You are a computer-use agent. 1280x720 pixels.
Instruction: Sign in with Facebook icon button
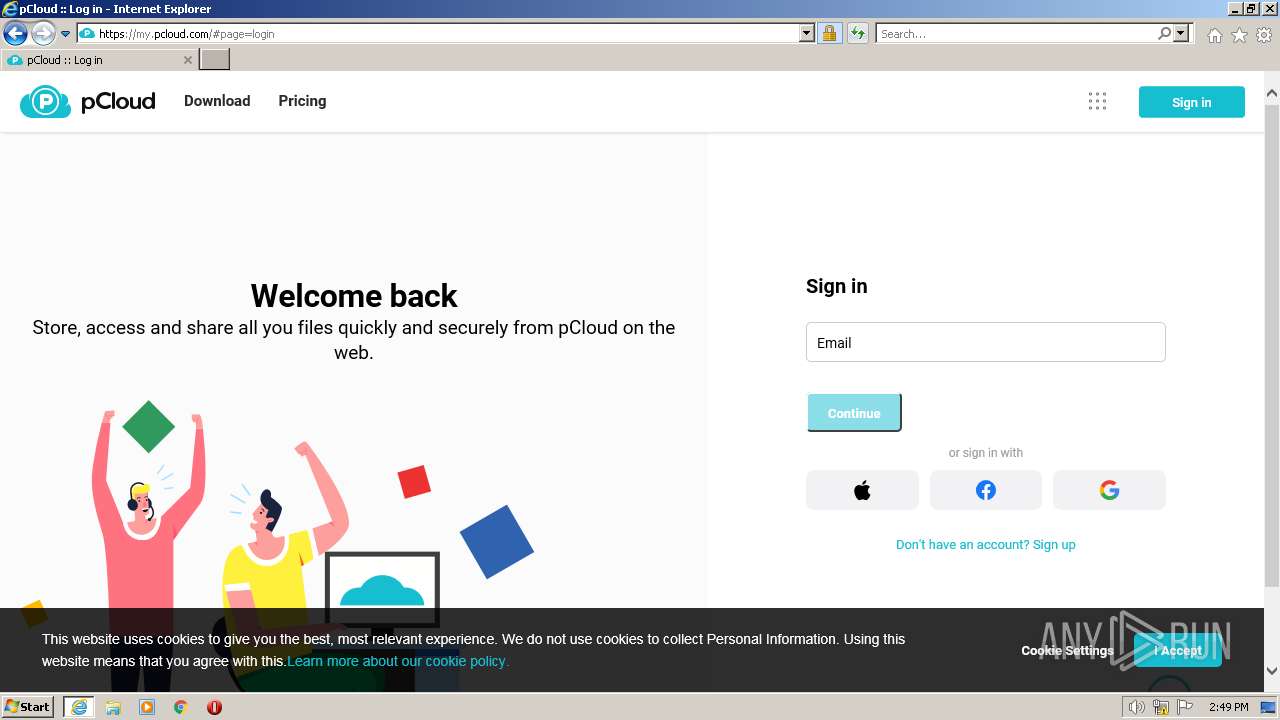[x=986, y=490]
